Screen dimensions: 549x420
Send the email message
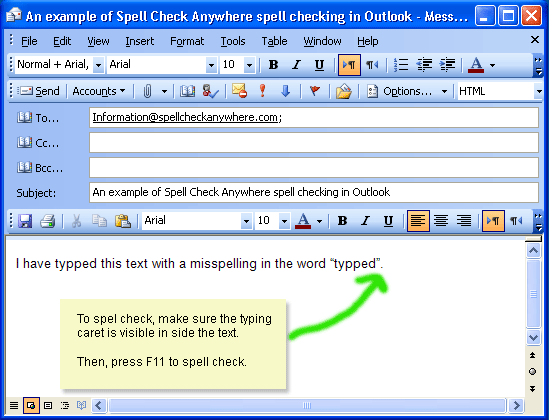39,91
